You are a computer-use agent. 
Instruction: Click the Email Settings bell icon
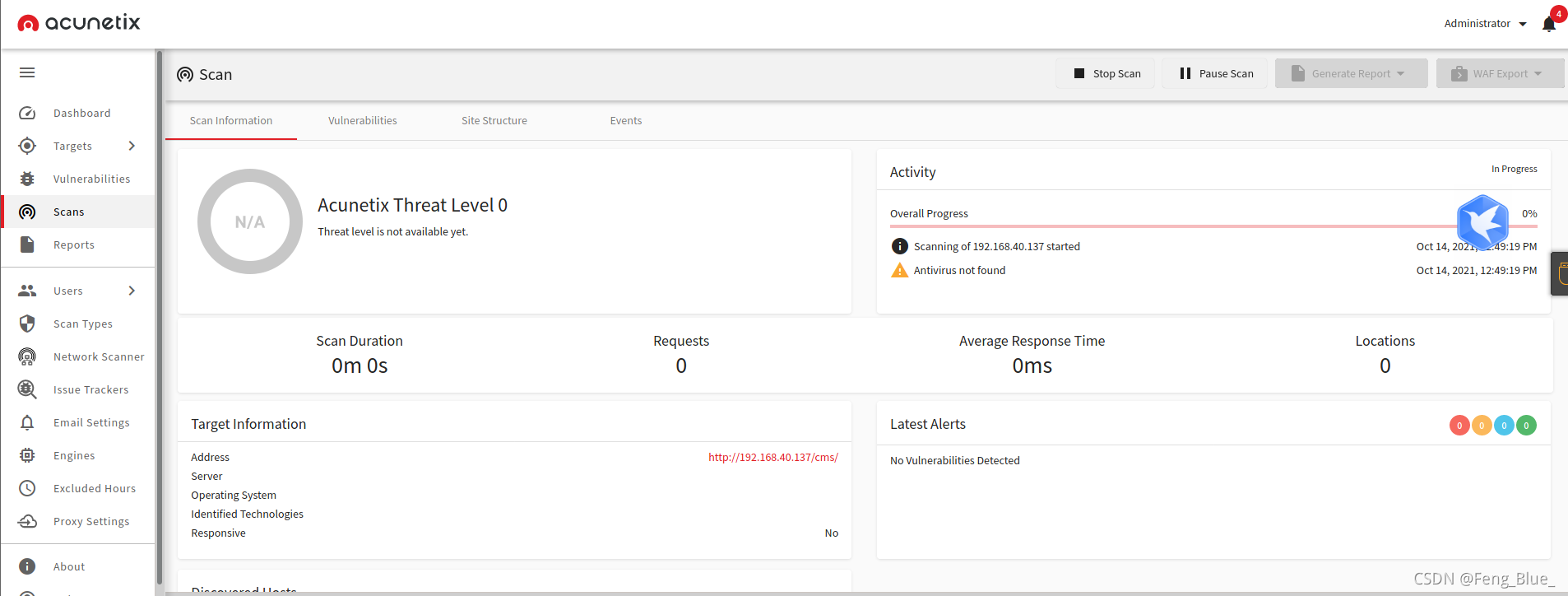(x=27, y=422)
